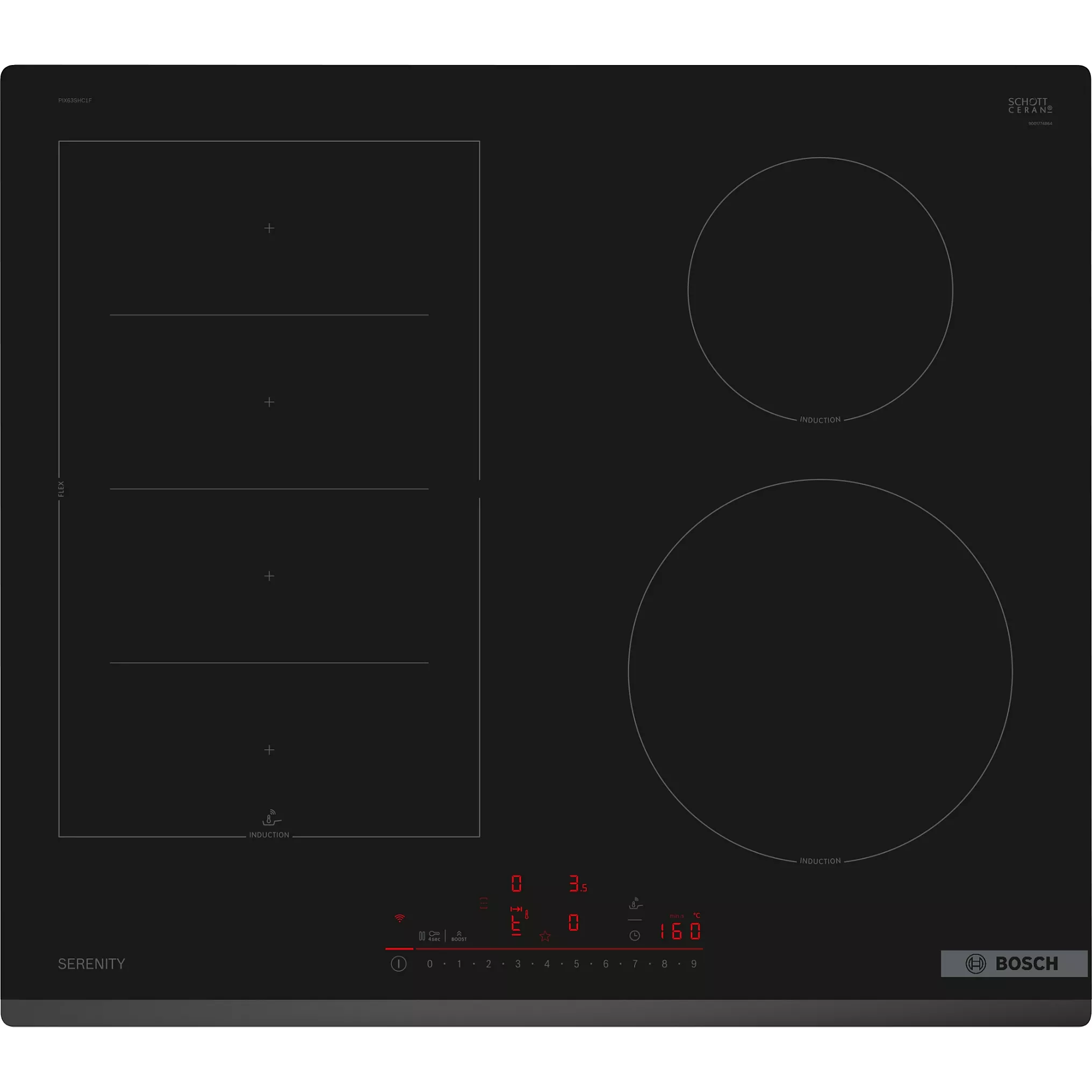Tap the small upper-right induction circle zone
1092x1092 pixels.
pyautogui.click(x=820, y=290)
